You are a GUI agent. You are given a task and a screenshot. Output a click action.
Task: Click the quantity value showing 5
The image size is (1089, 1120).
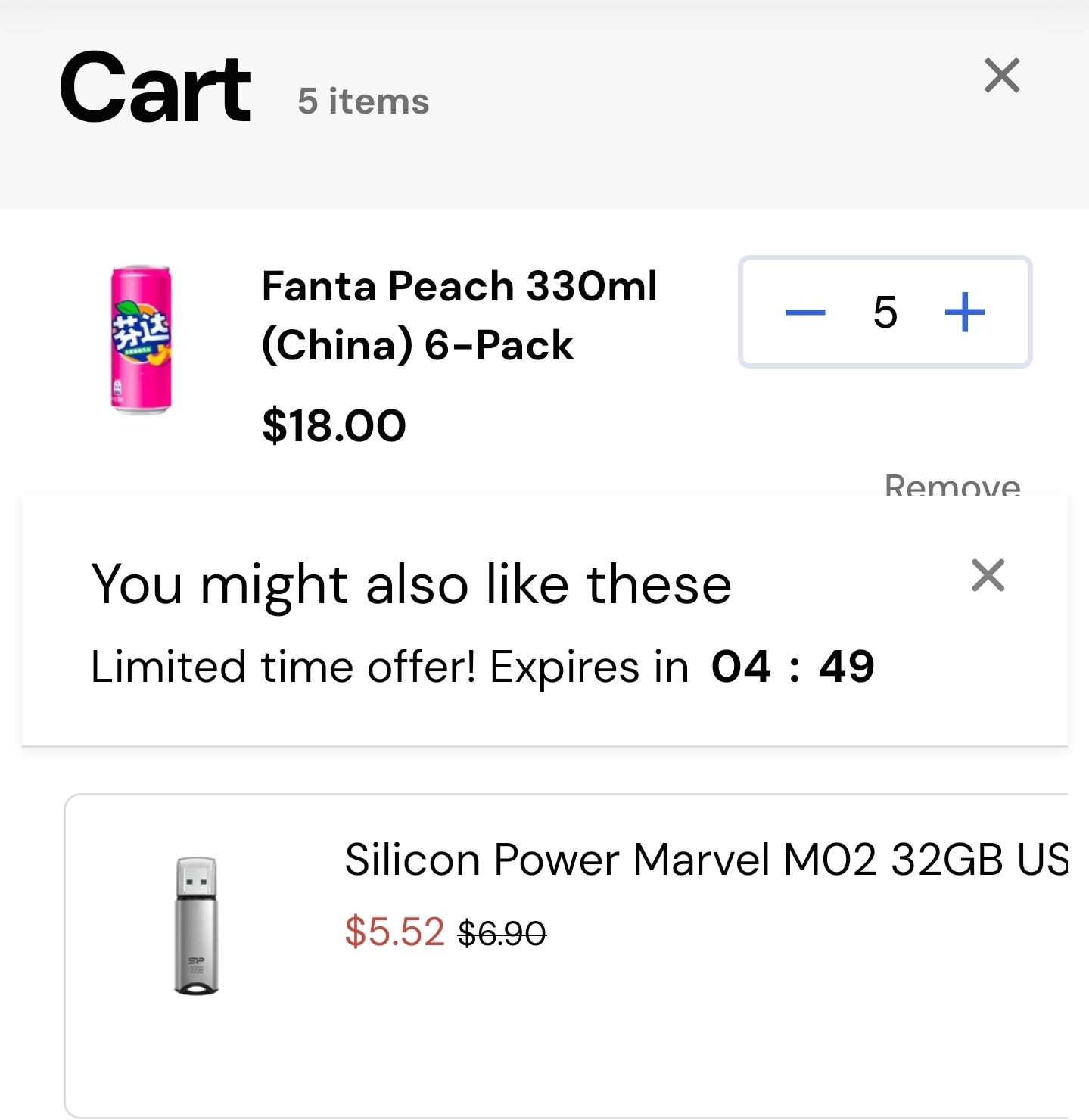click(x=885, y=312)
